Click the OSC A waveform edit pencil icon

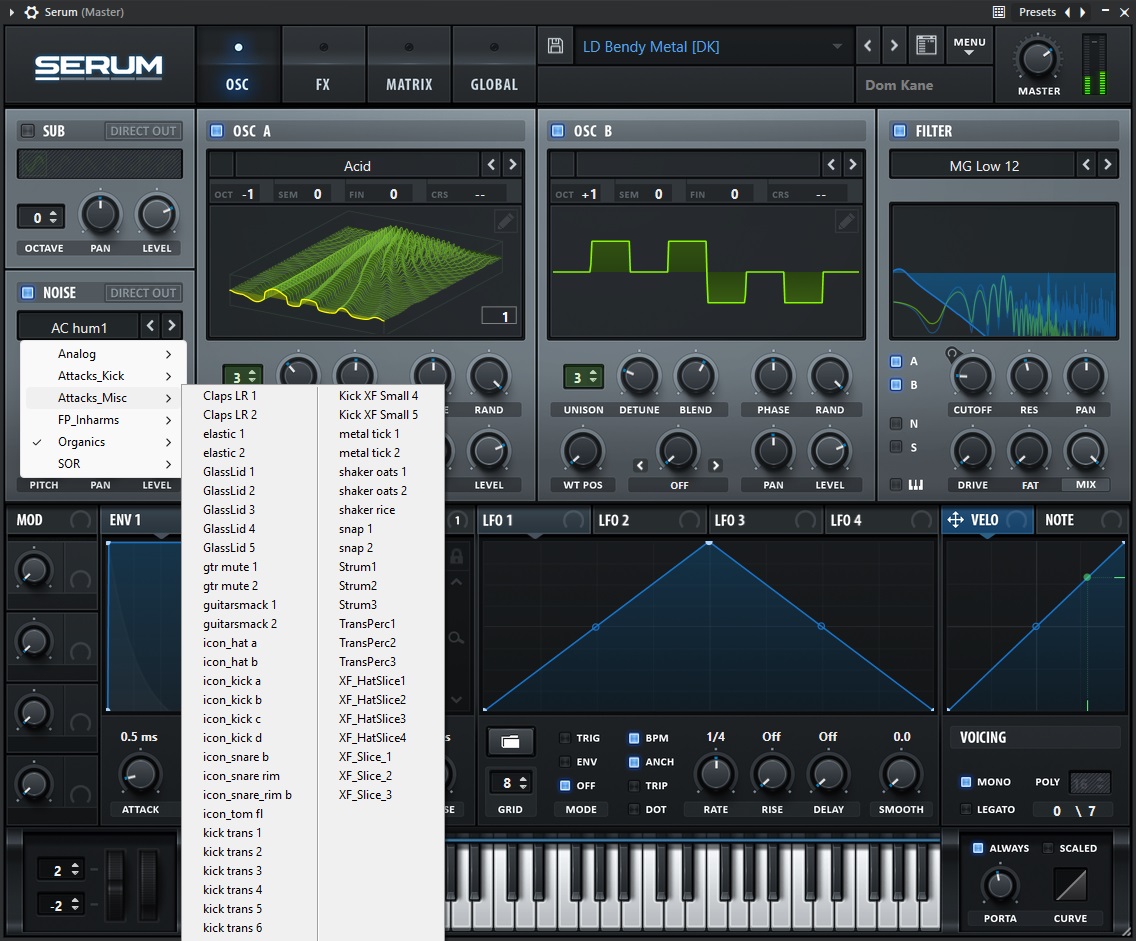click(x=506, y=221)
